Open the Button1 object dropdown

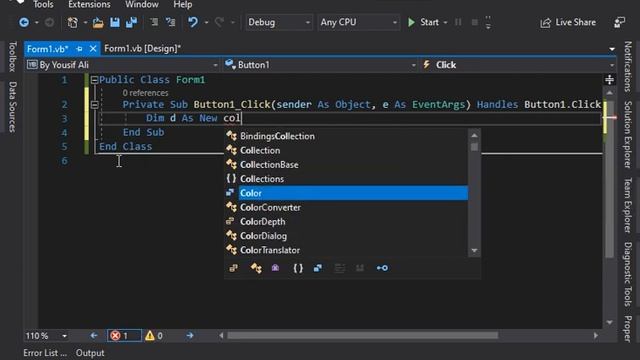tap(320, 65)
